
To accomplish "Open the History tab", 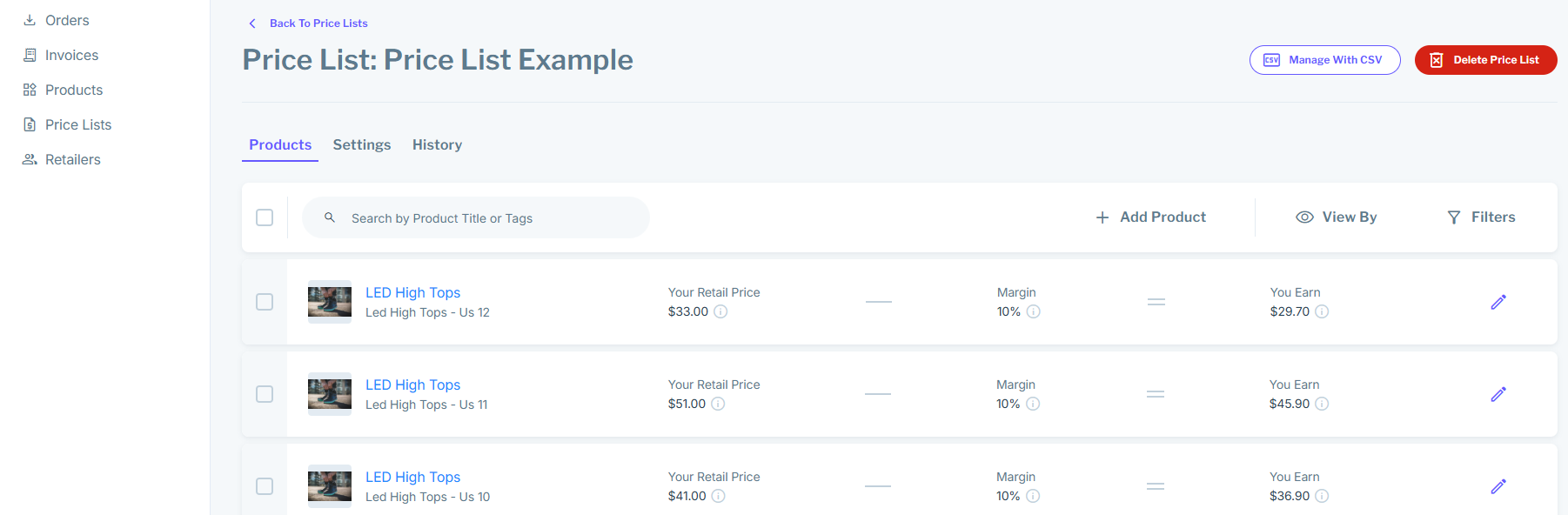I will click(x=437, y=145).
